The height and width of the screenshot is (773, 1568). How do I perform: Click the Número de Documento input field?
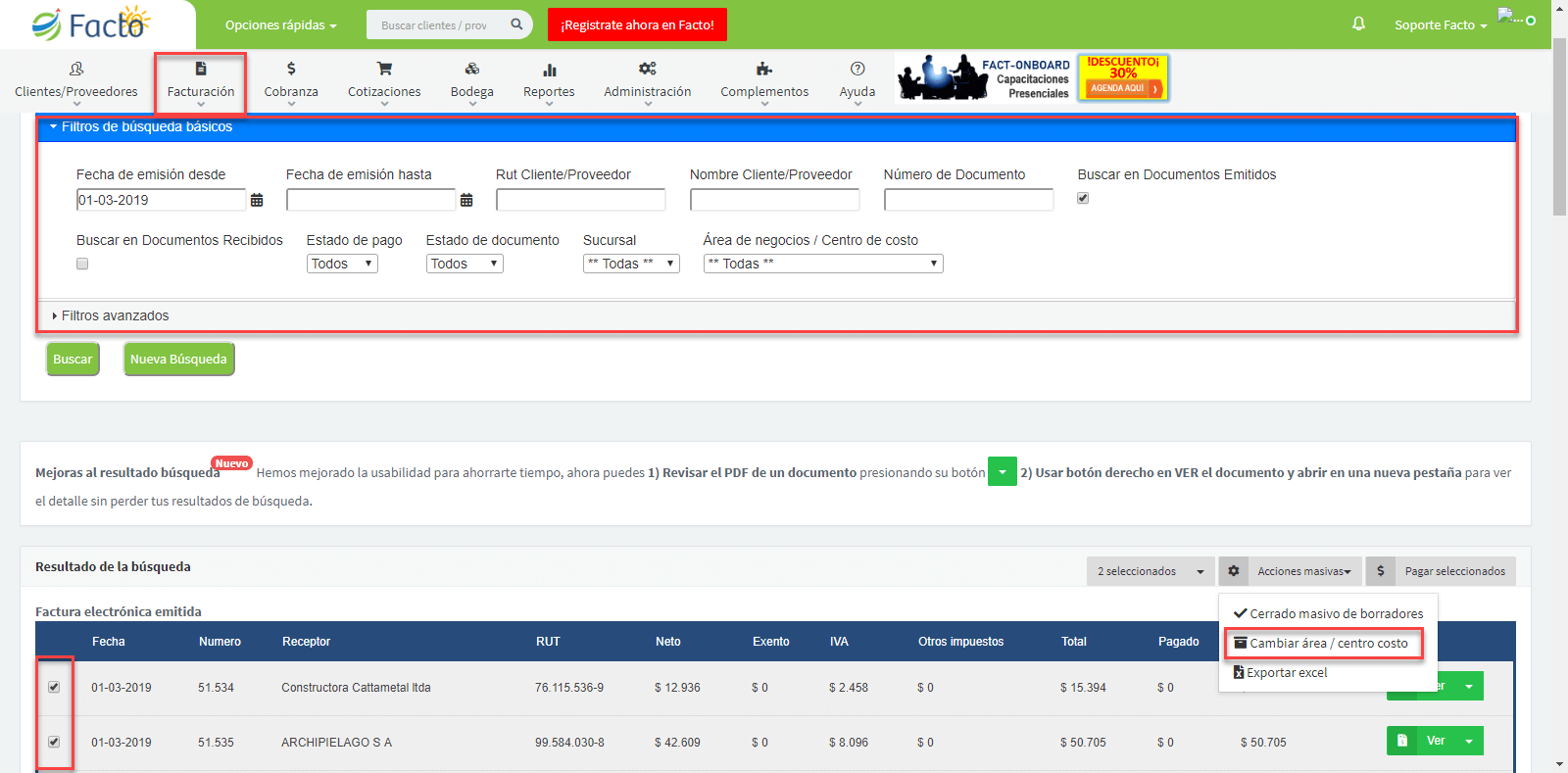[x=968, y=200]
